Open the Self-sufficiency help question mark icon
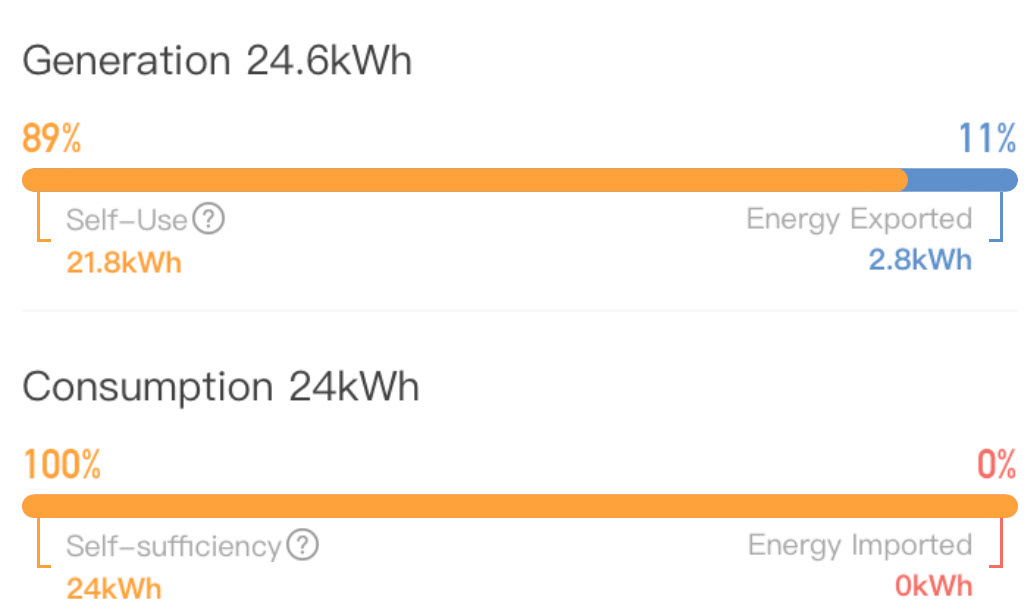This screenshot has width=1035, height=615. (x=303, y=544)
